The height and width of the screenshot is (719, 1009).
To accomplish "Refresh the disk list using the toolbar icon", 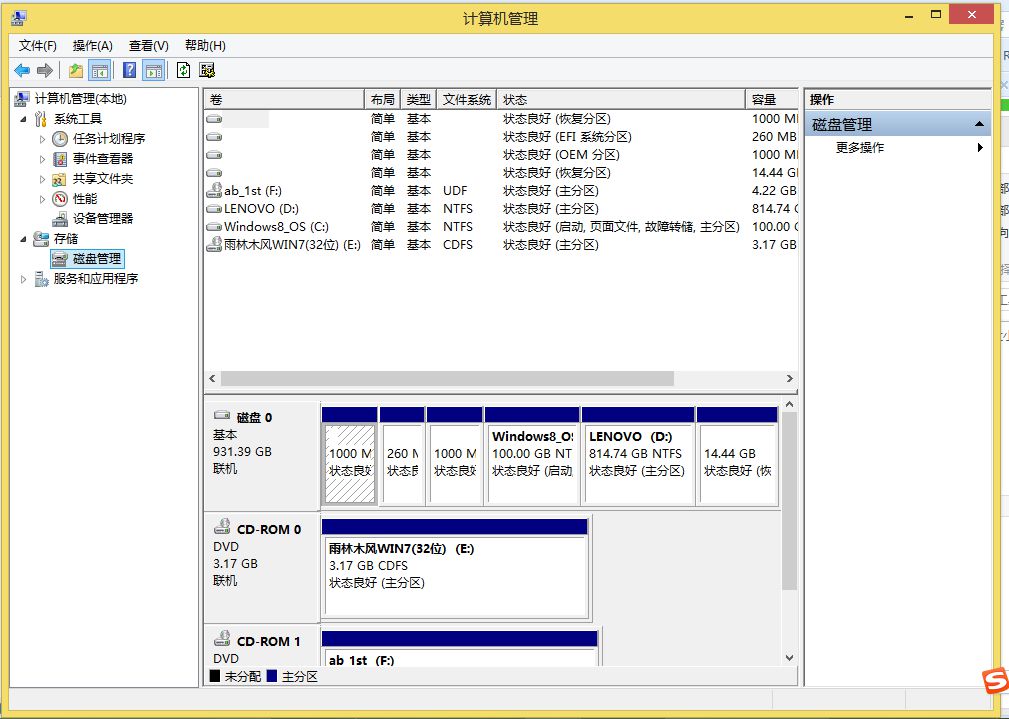I will 183,70.
